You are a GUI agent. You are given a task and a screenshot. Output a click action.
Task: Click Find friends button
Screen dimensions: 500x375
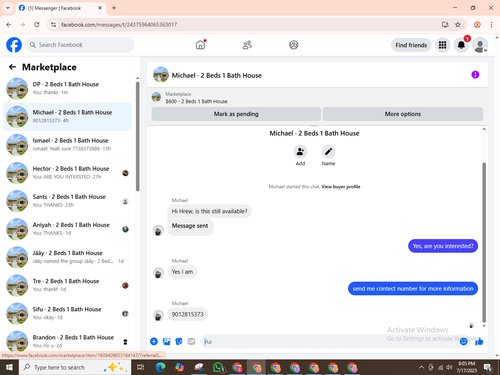[x=411, y=45]
